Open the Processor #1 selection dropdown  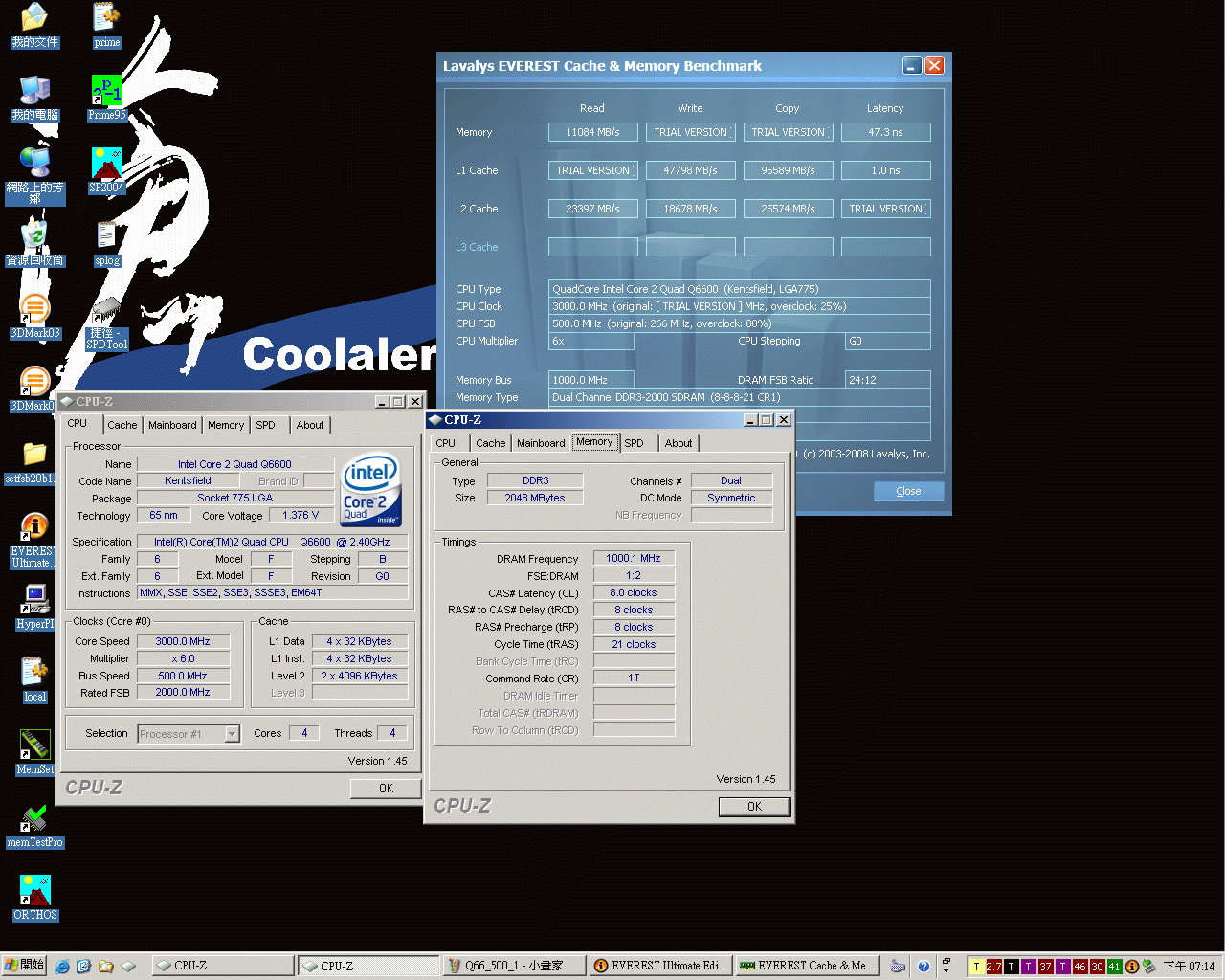(189, 734)
